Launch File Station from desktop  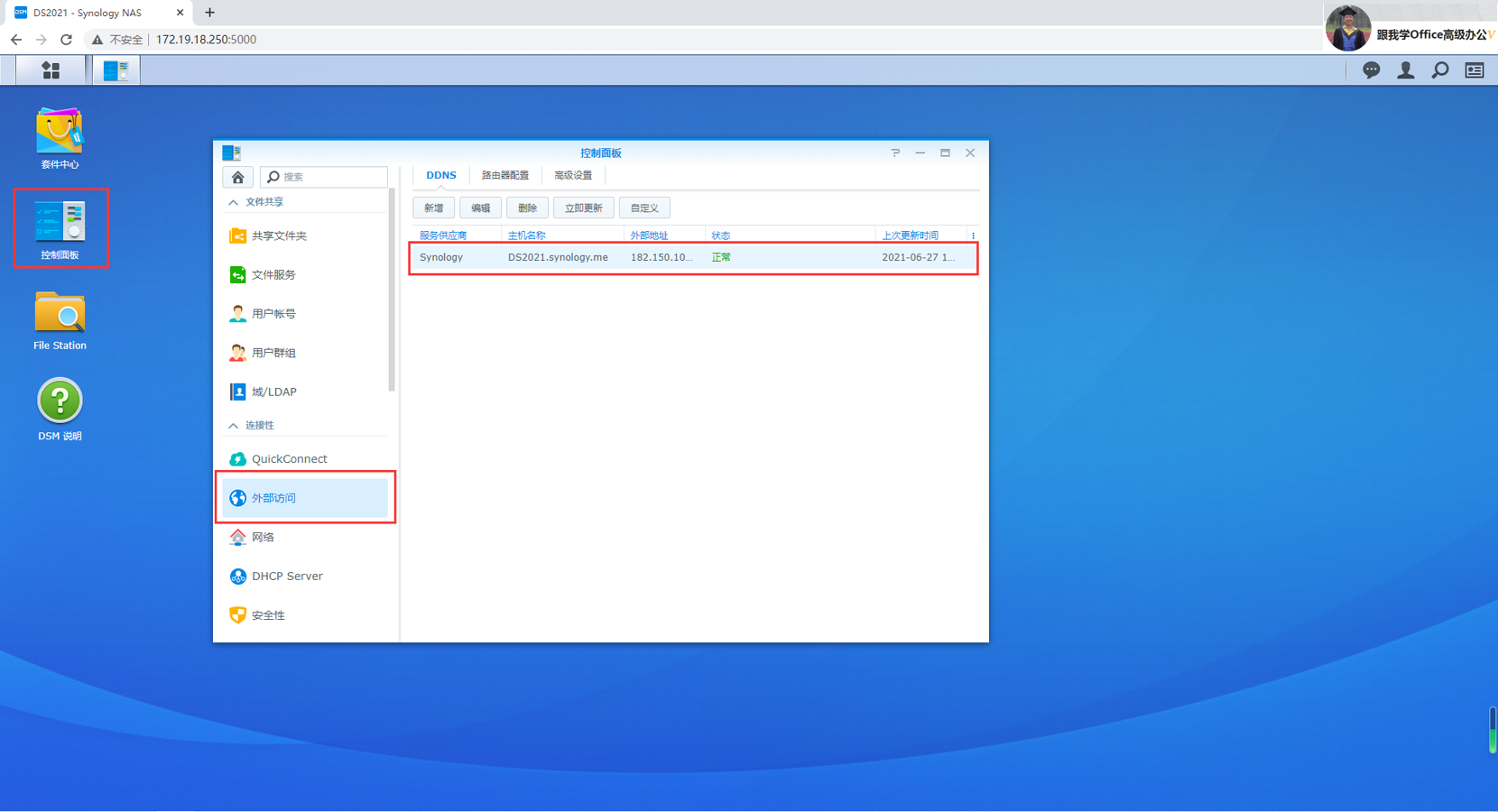pos(60,320)
